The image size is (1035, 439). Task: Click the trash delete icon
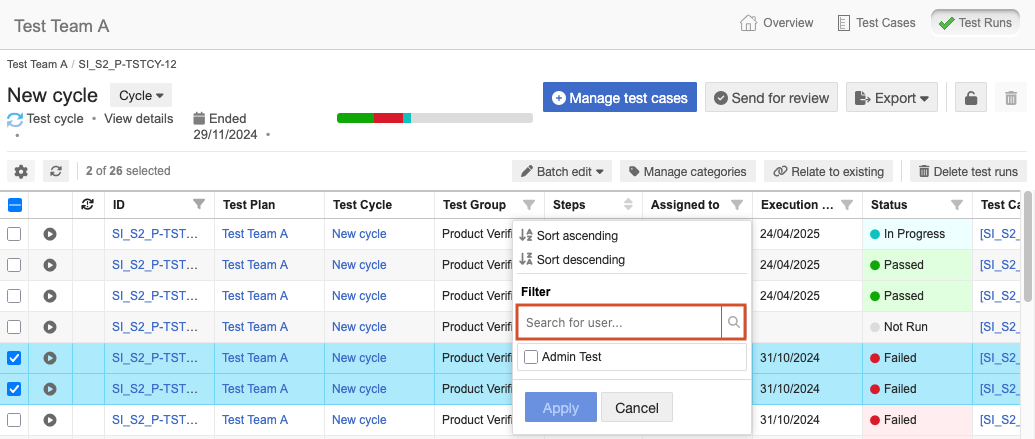coord(1011,98)
